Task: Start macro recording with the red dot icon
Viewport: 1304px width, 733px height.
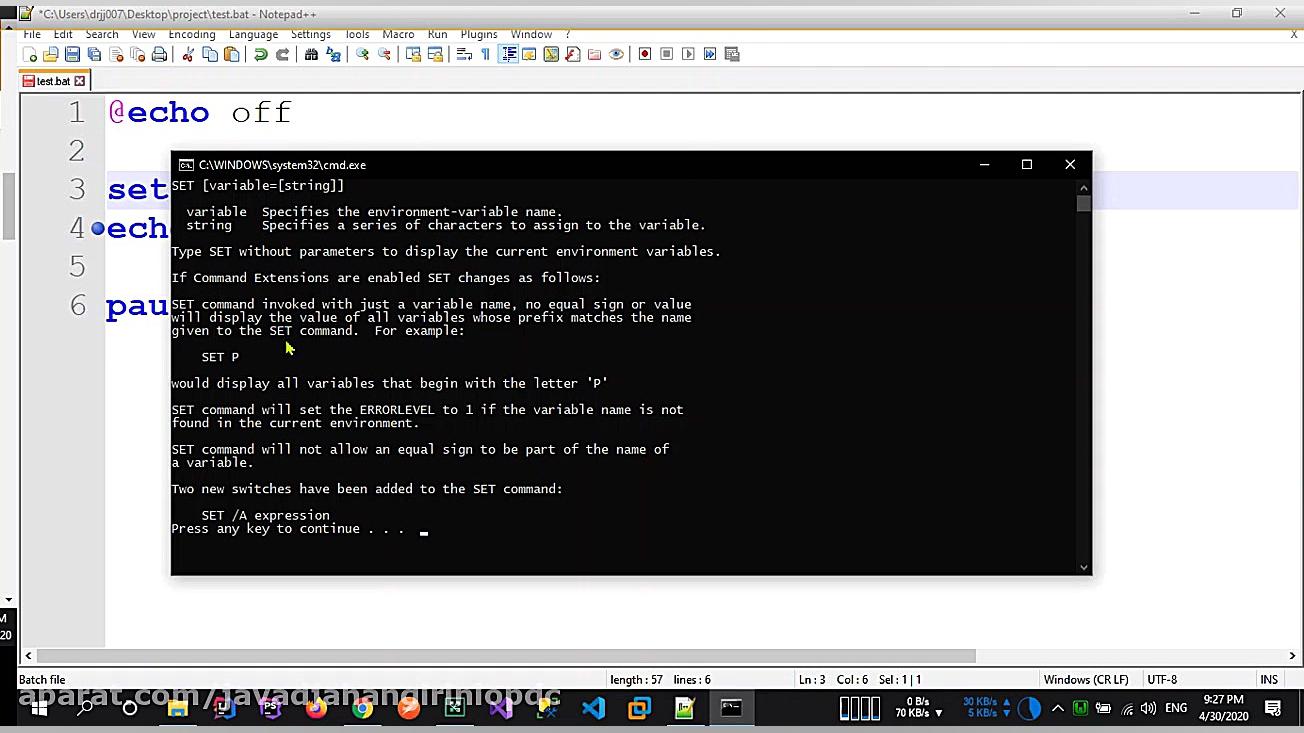Action: 645,54
